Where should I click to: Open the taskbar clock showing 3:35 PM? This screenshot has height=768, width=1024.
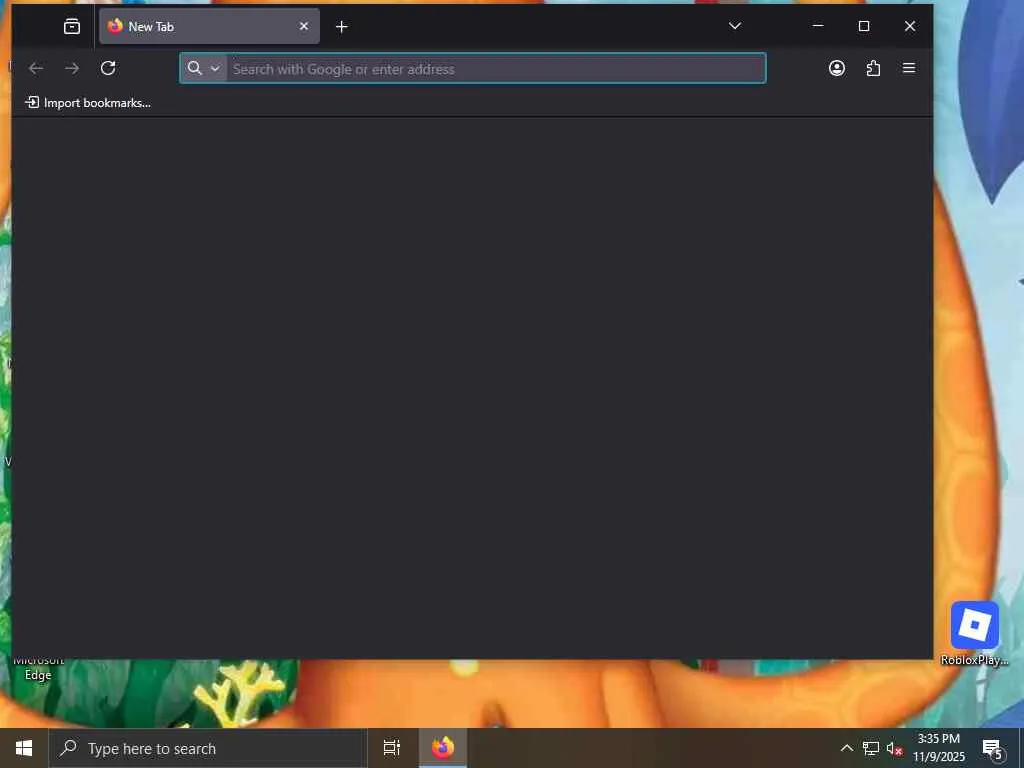(x=938, y=748)
